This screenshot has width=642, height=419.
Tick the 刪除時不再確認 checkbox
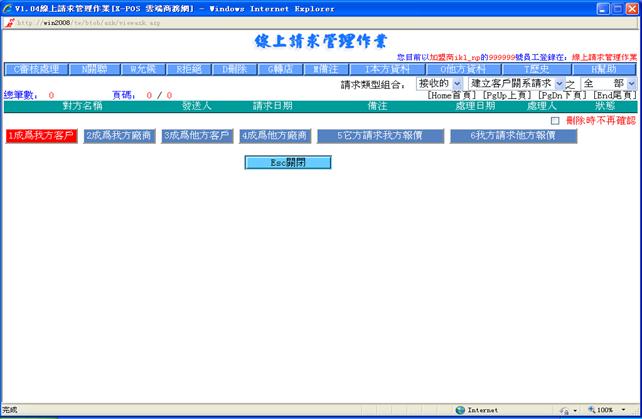556,120
